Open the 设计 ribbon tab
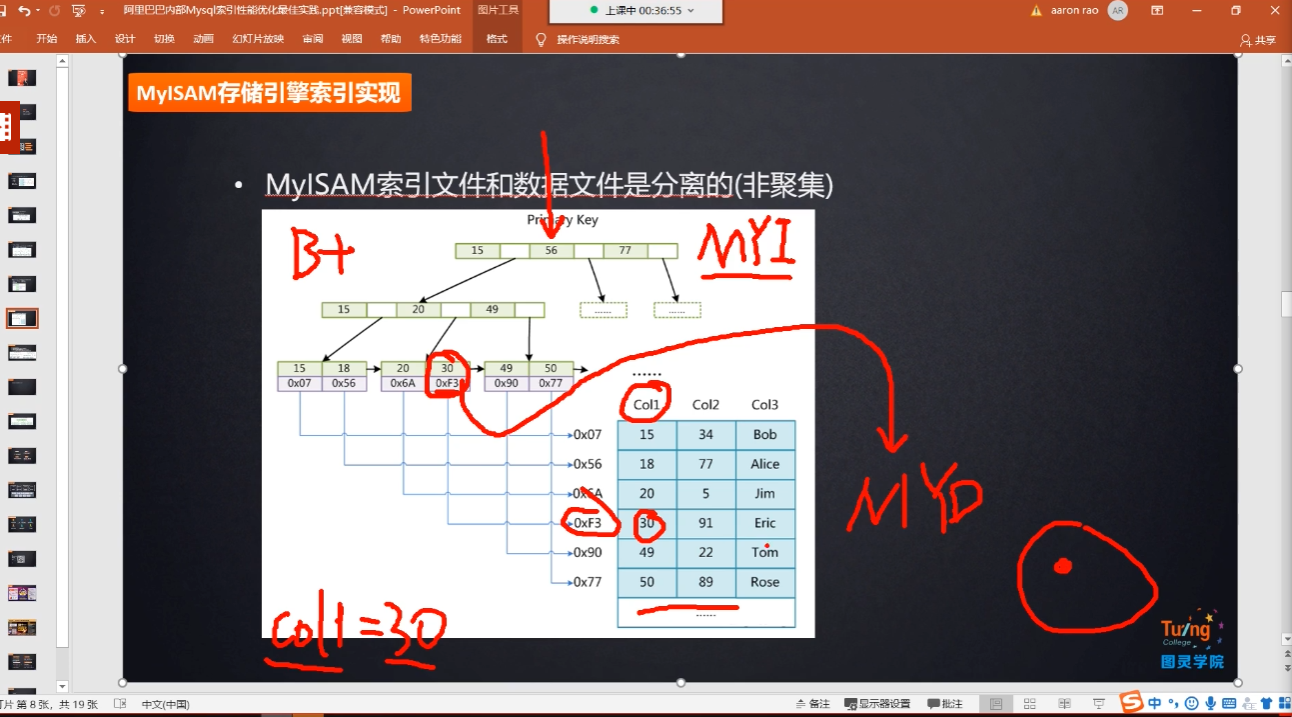Image resolution: width=1292 pixels, height=717 pixels. tap(125, 39)
